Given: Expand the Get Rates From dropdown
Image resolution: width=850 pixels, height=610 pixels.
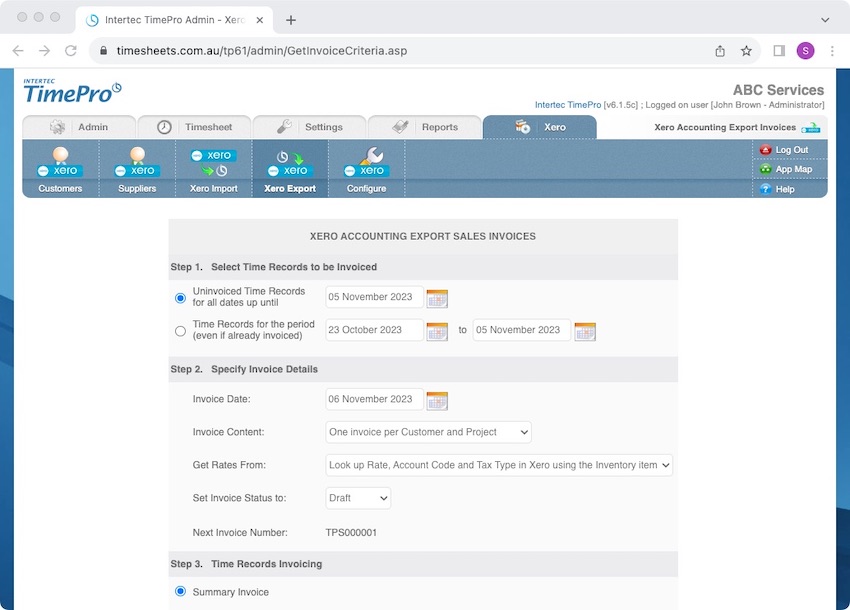Looking at the screenshot, I should [x=499, y=465].
